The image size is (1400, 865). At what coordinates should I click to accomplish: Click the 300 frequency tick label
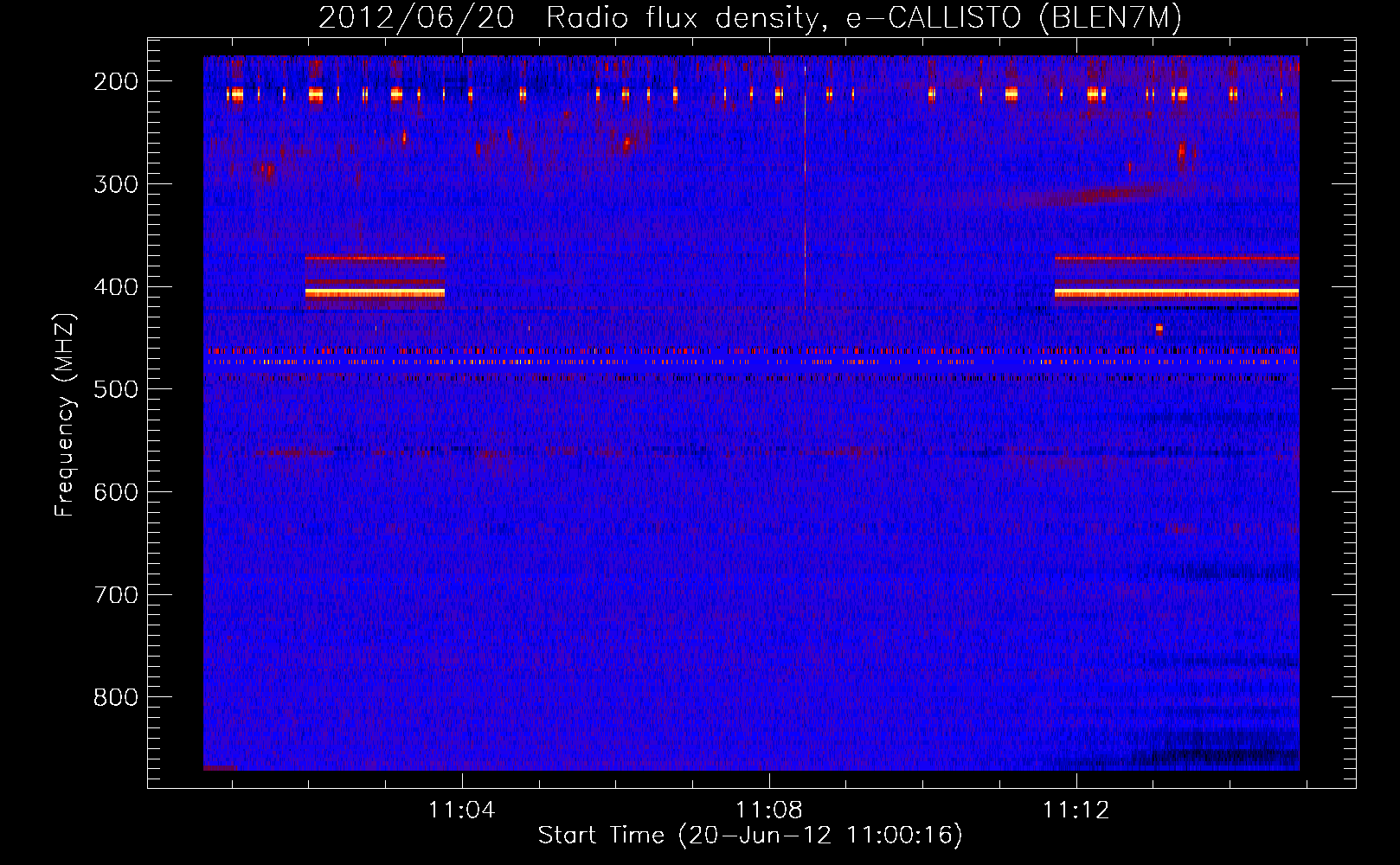pyautogui.click(x=116, y=184)
